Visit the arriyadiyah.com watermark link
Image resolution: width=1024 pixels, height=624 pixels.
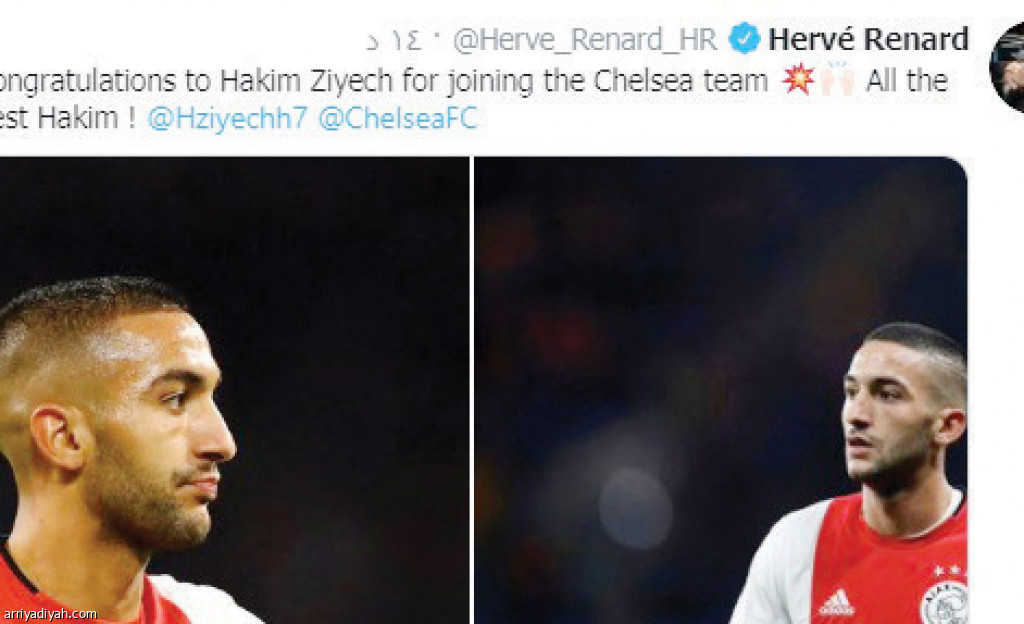tap(50, 614)
